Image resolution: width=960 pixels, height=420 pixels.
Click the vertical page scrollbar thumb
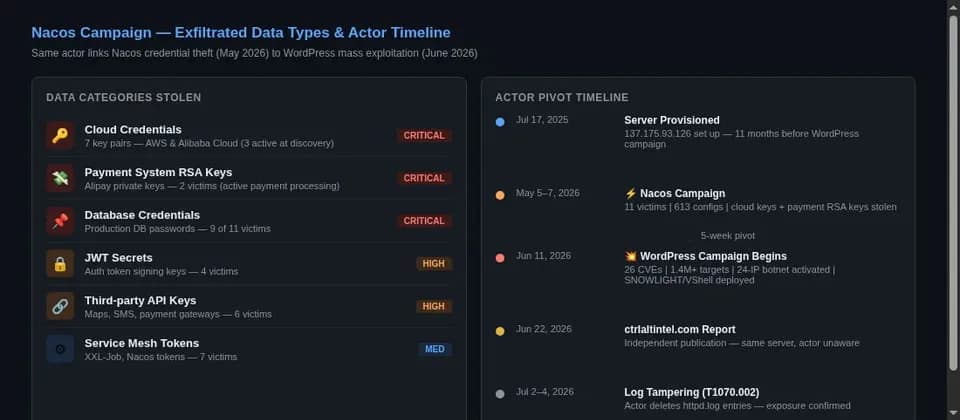[x=953, y=193]
